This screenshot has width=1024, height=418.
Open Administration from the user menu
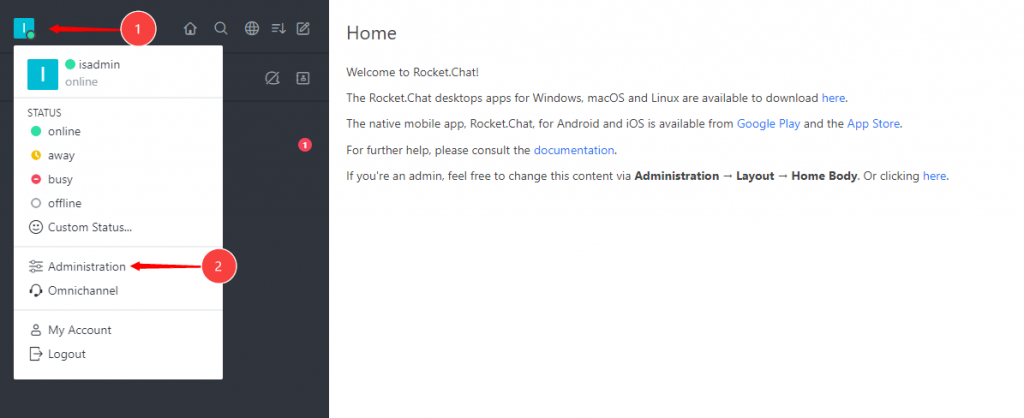pyautogui.click(x=86, y=267)
